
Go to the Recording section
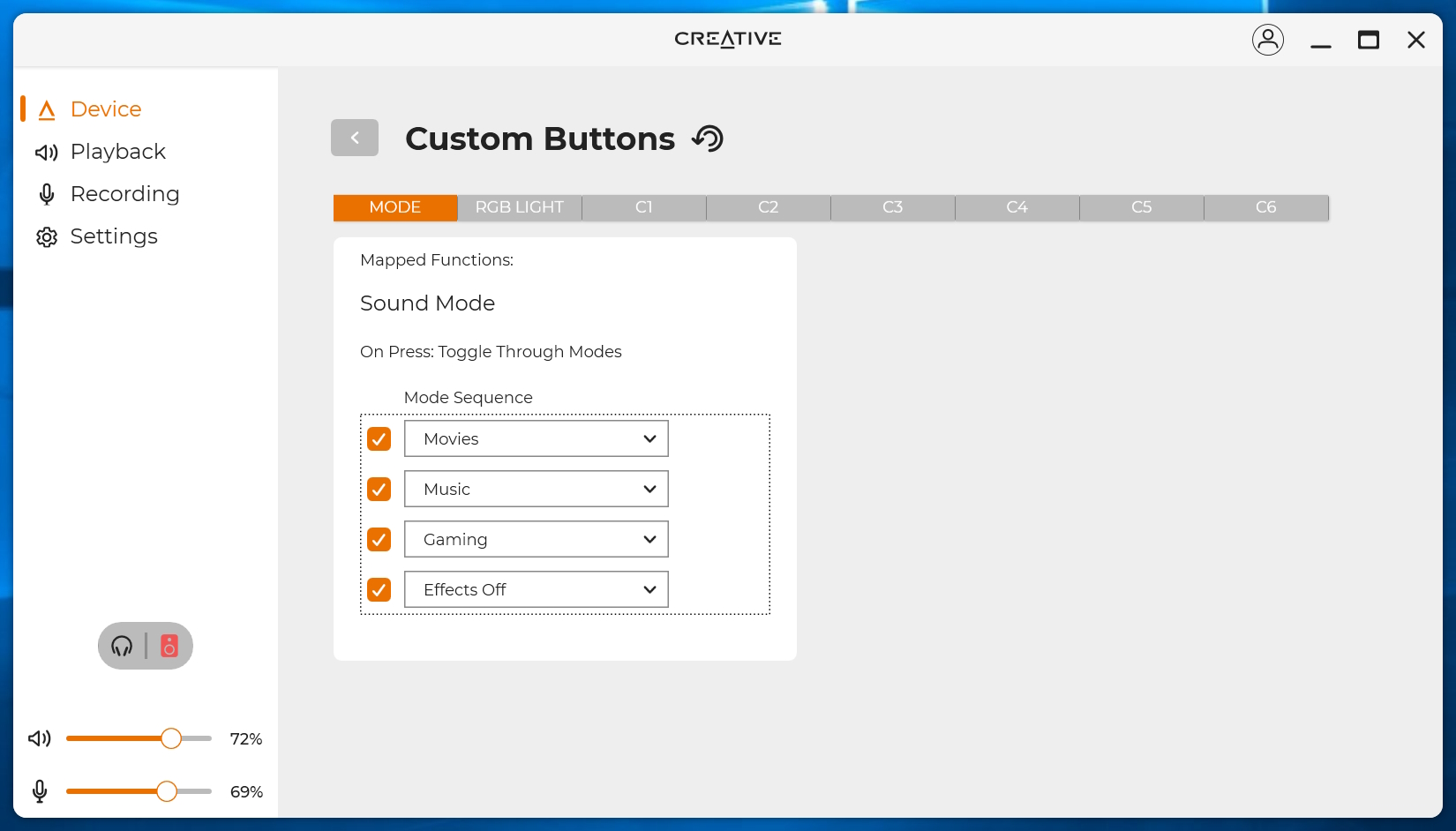tap(124, 194)
